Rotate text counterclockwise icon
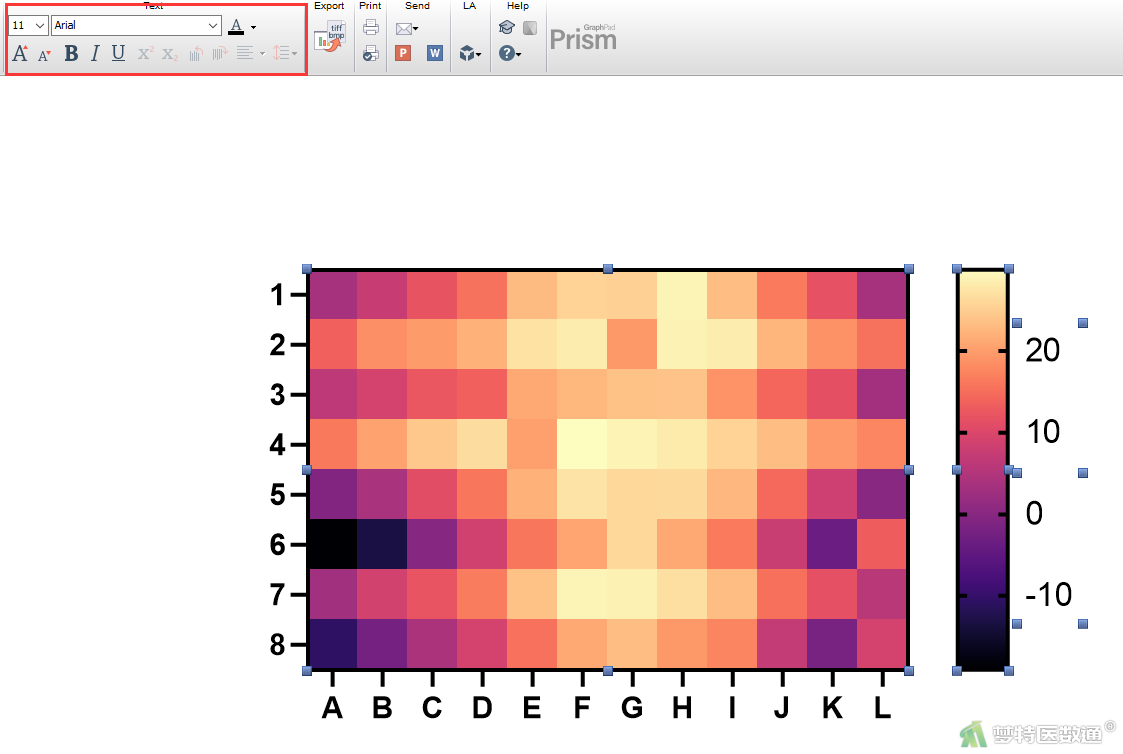 click(196, 54)
